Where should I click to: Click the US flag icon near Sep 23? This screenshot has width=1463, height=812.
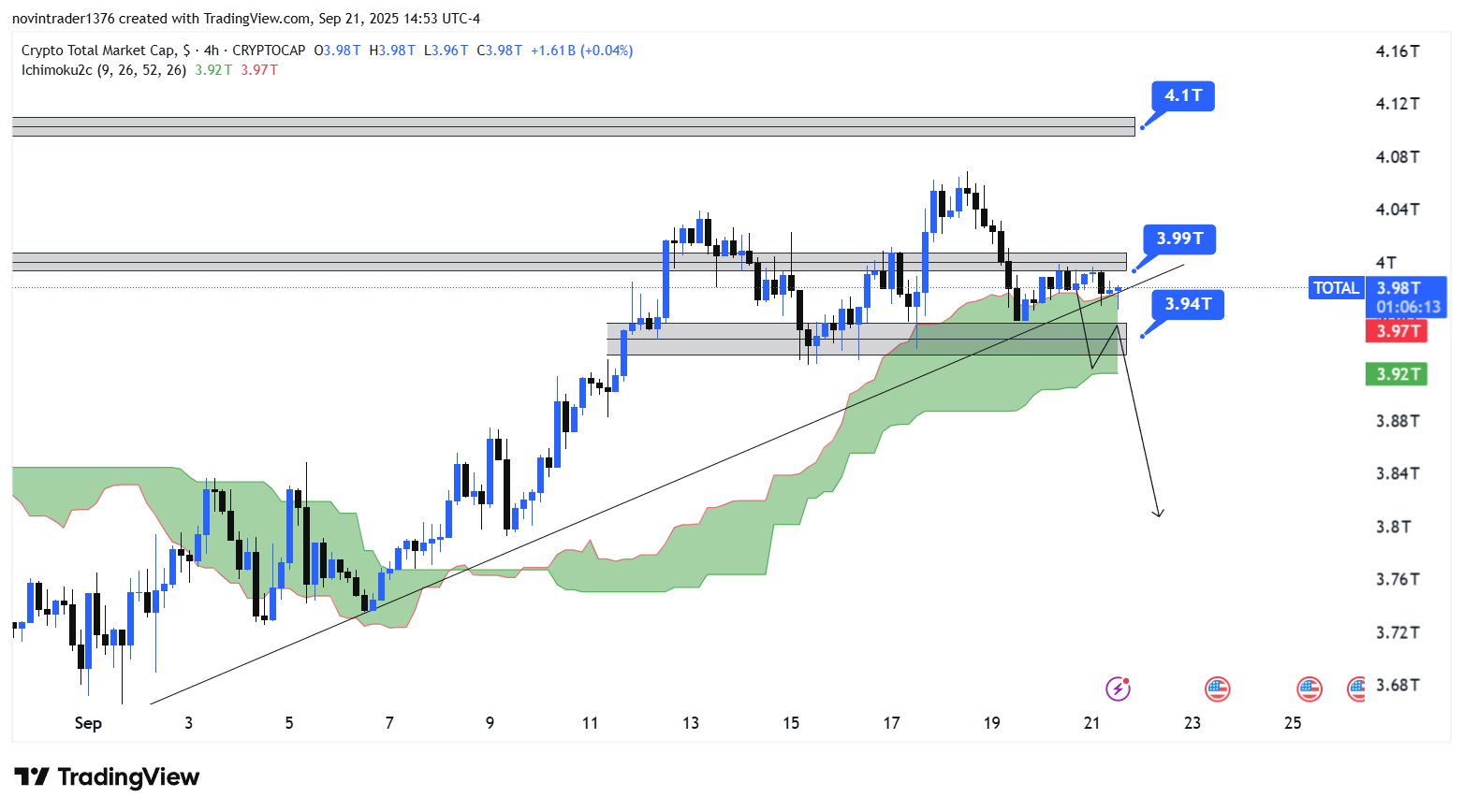pyautogui.click(x=1217, y=689)
